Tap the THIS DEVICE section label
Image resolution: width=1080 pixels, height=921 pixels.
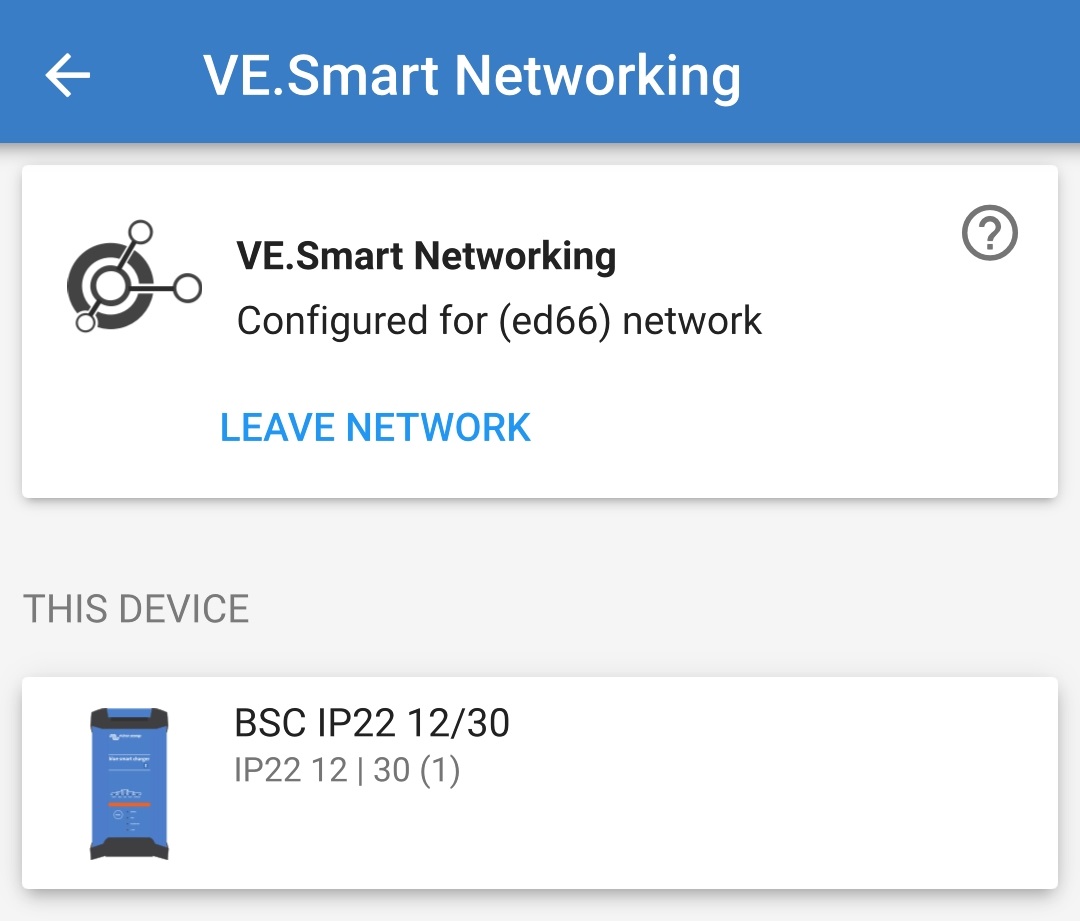[136, 609]
